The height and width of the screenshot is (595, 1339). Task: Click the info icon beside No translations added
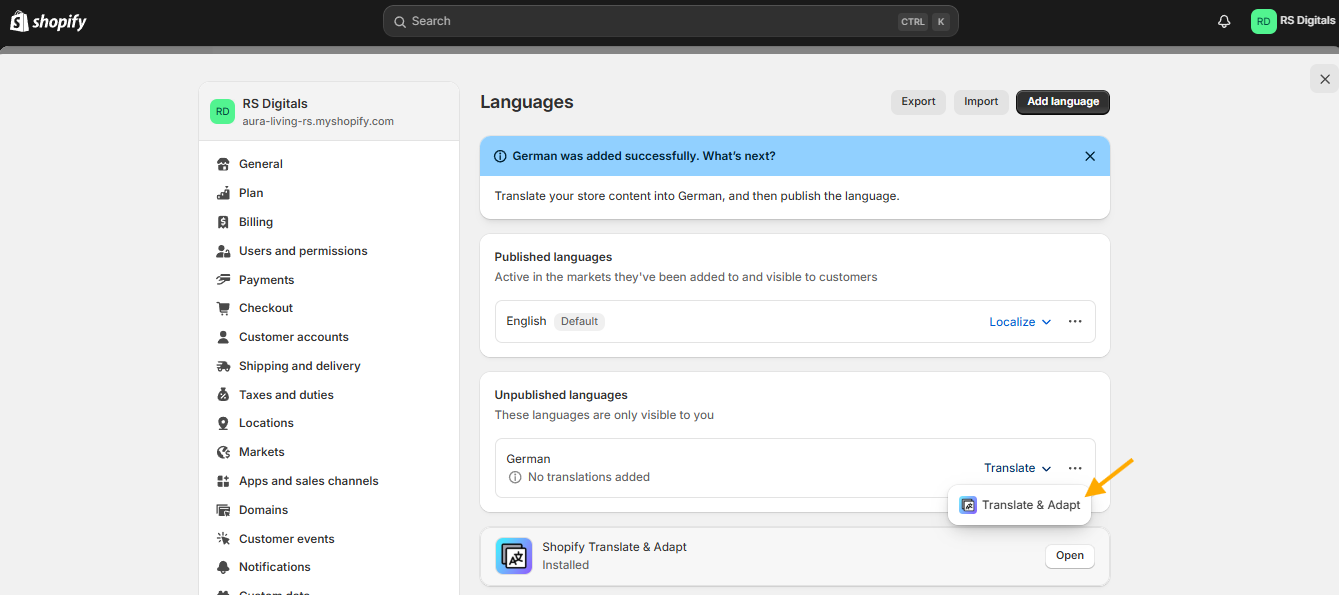pyautogui.click(x=515, y=477)
